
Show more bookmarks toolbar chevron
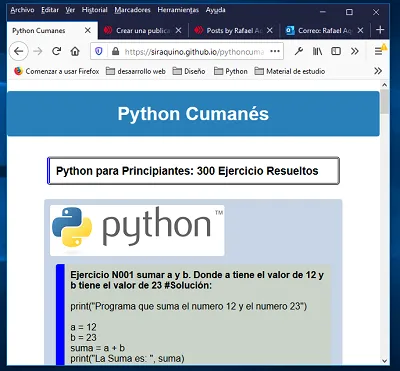click(x=378, y=71)
